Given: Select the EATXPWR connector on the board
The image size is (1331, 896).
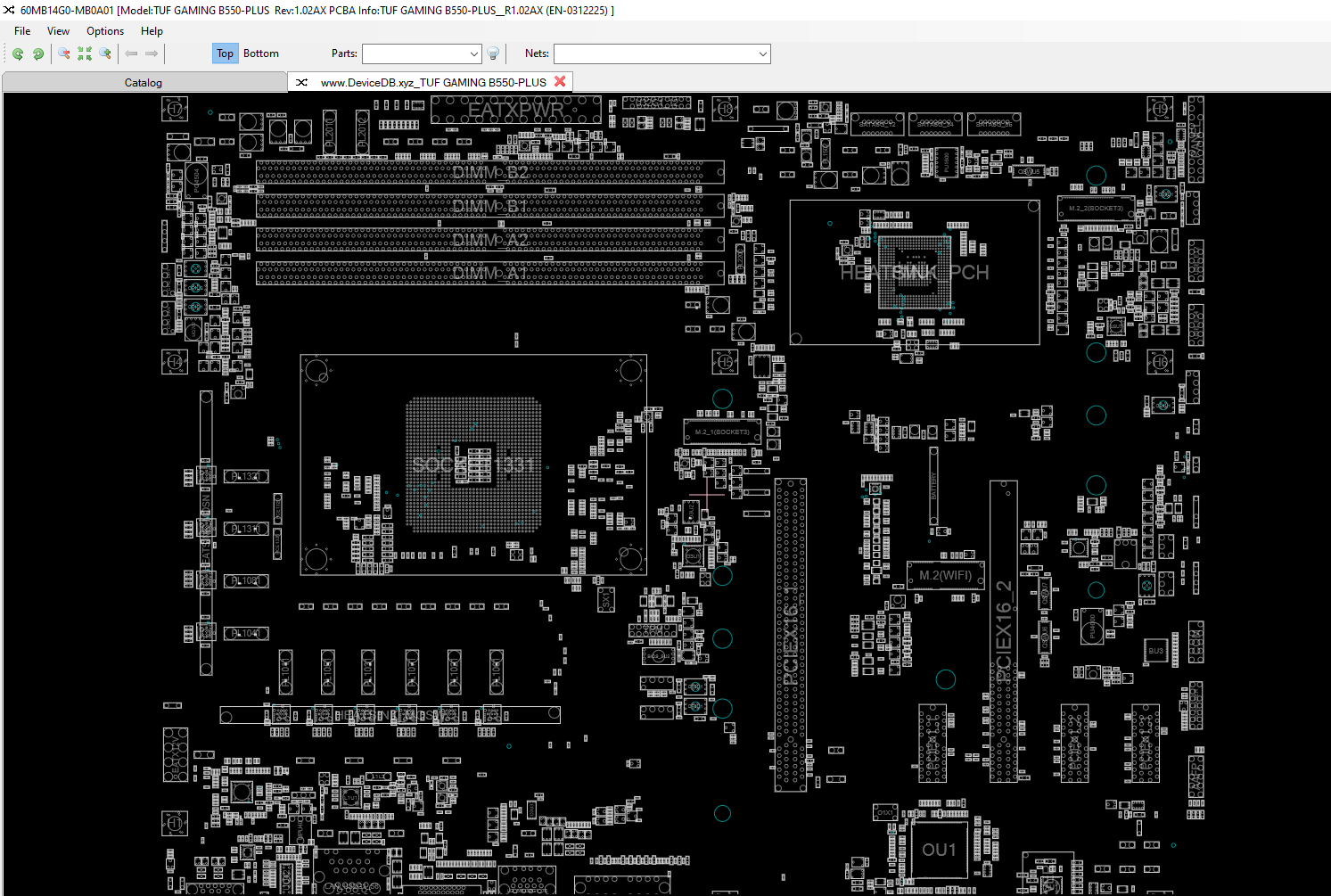Looking at the screenshot, I should (x=516, y=111).
